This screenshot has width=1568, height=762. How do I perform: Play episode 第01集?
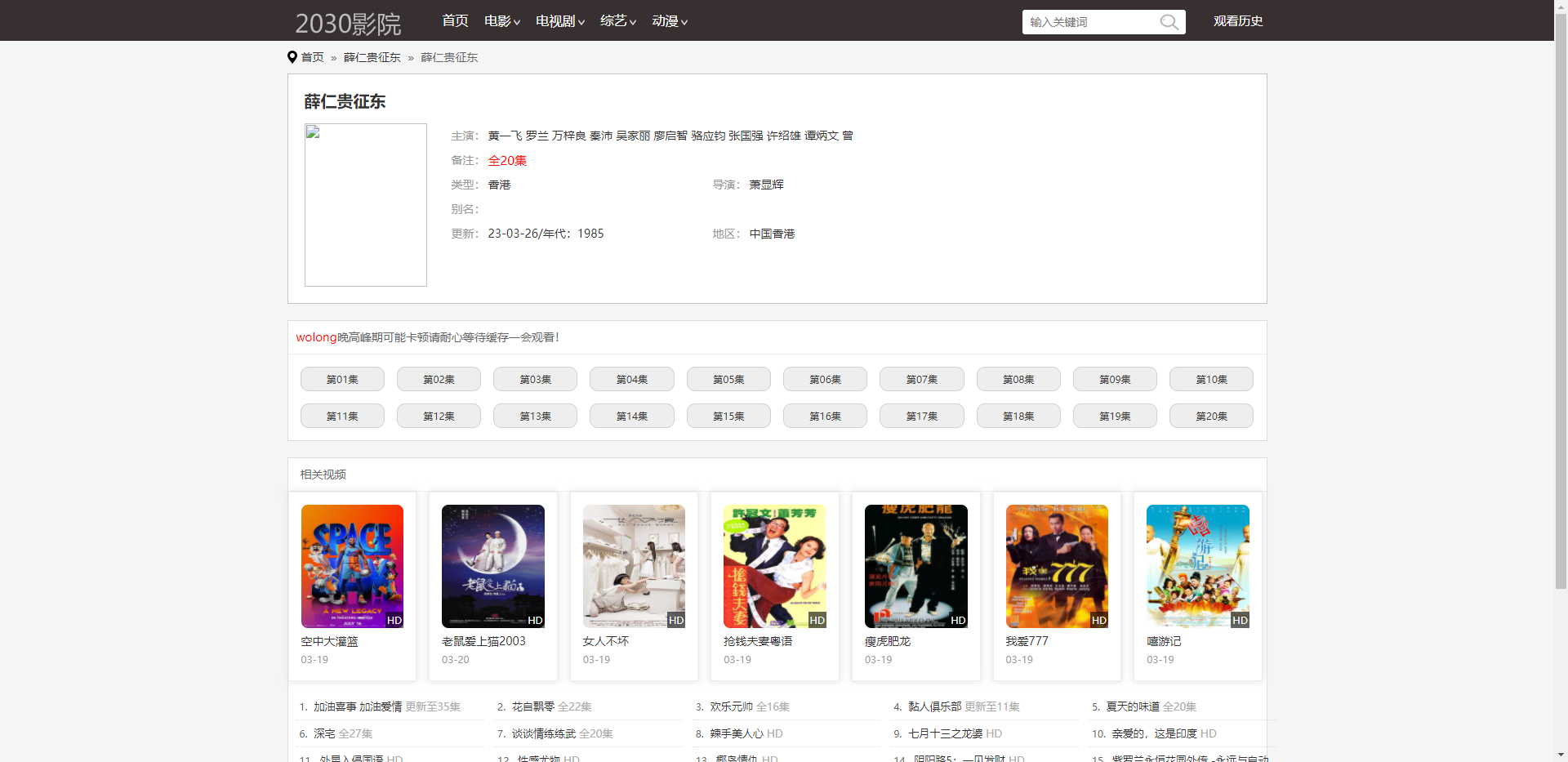pos(342,379)
